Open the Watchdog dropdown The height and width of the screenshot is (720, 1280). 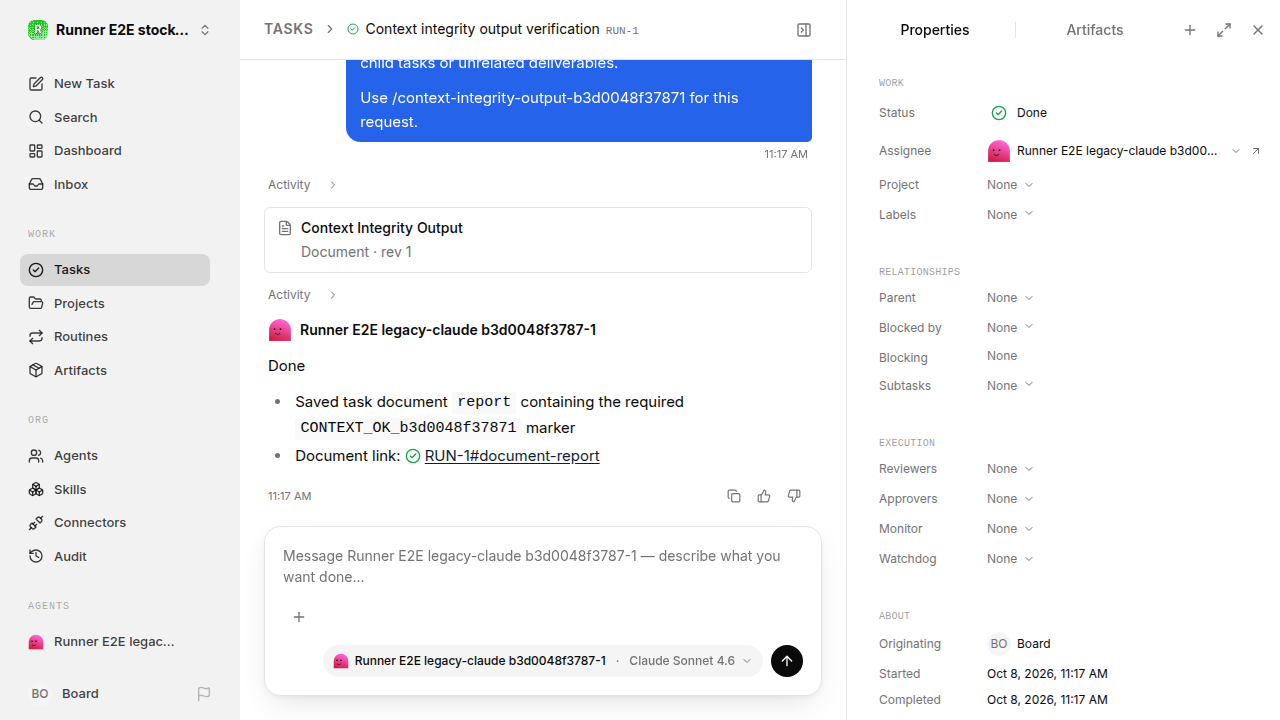click(1010, 559)
